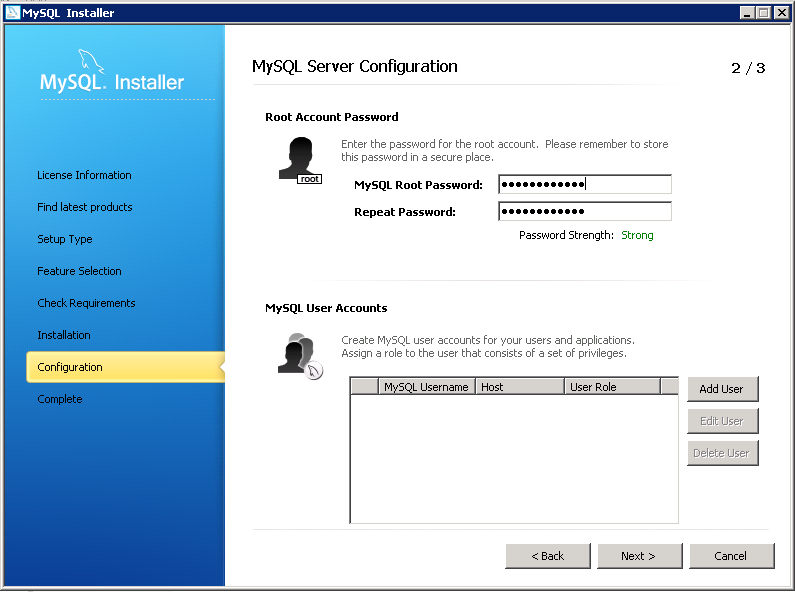The height and width of the screenshot is (592, 795).
Task: Select the highlighted Configuration step
Action: (125, 367)
